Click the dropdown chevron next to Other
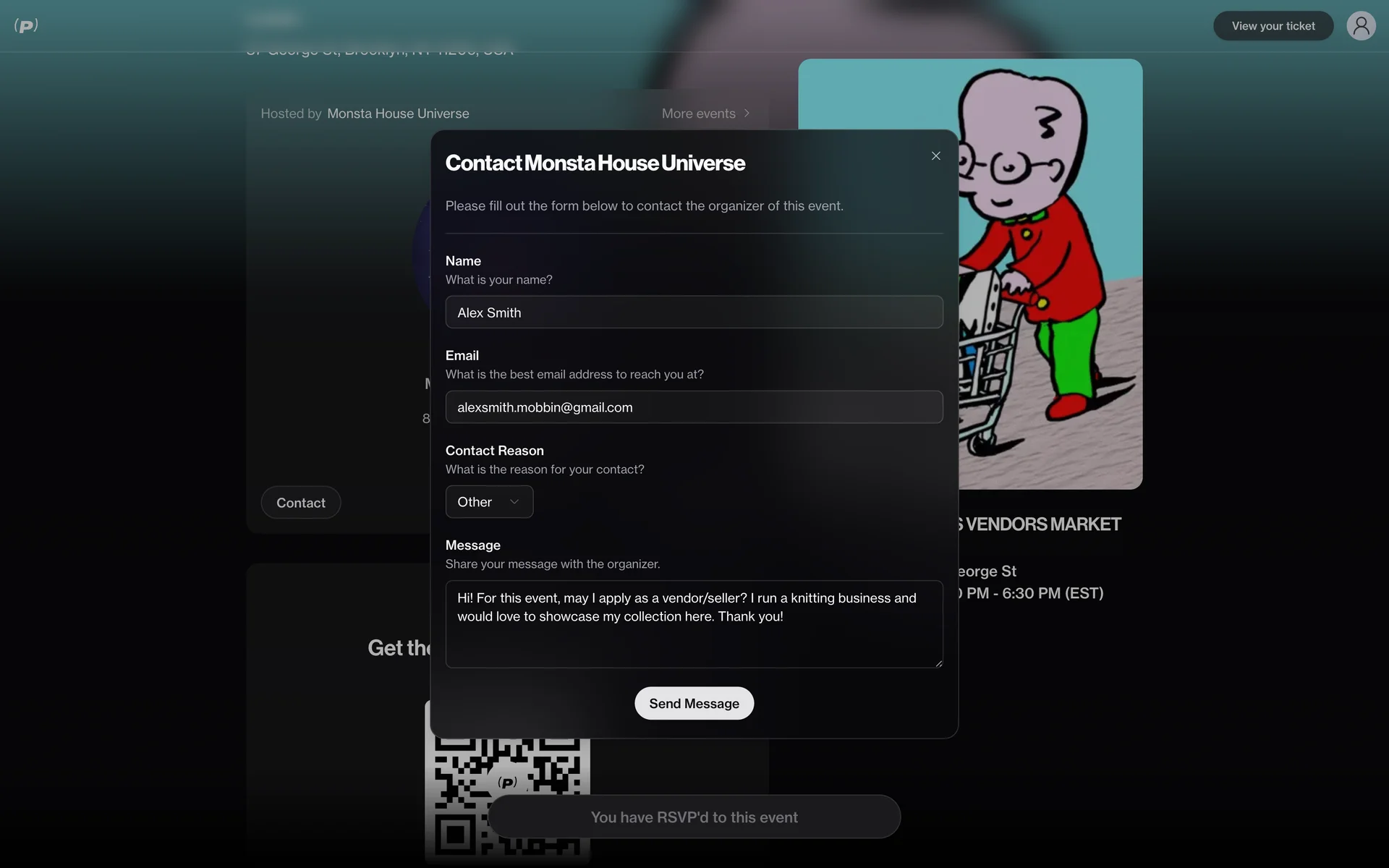1389x868 pixels. coord(514,502)
